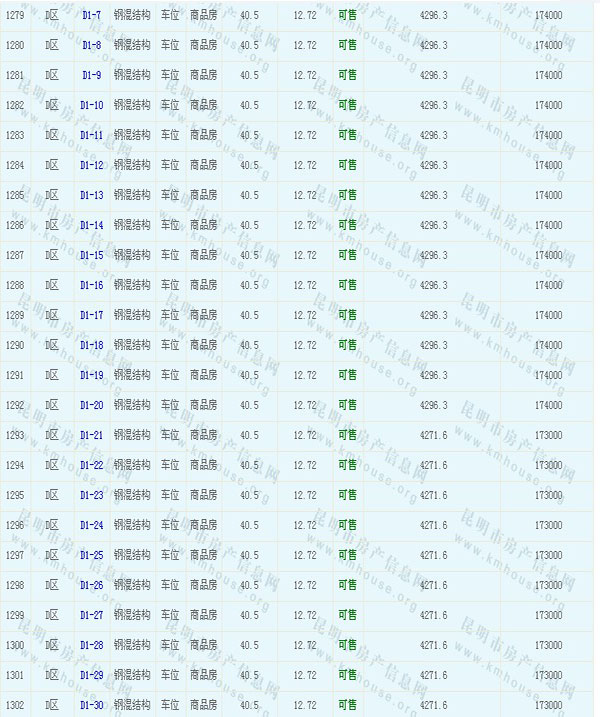This screenshot has width=600, height=717.
Task: Click the 173000 price in row 1300
Action: [x=548, y=645]
